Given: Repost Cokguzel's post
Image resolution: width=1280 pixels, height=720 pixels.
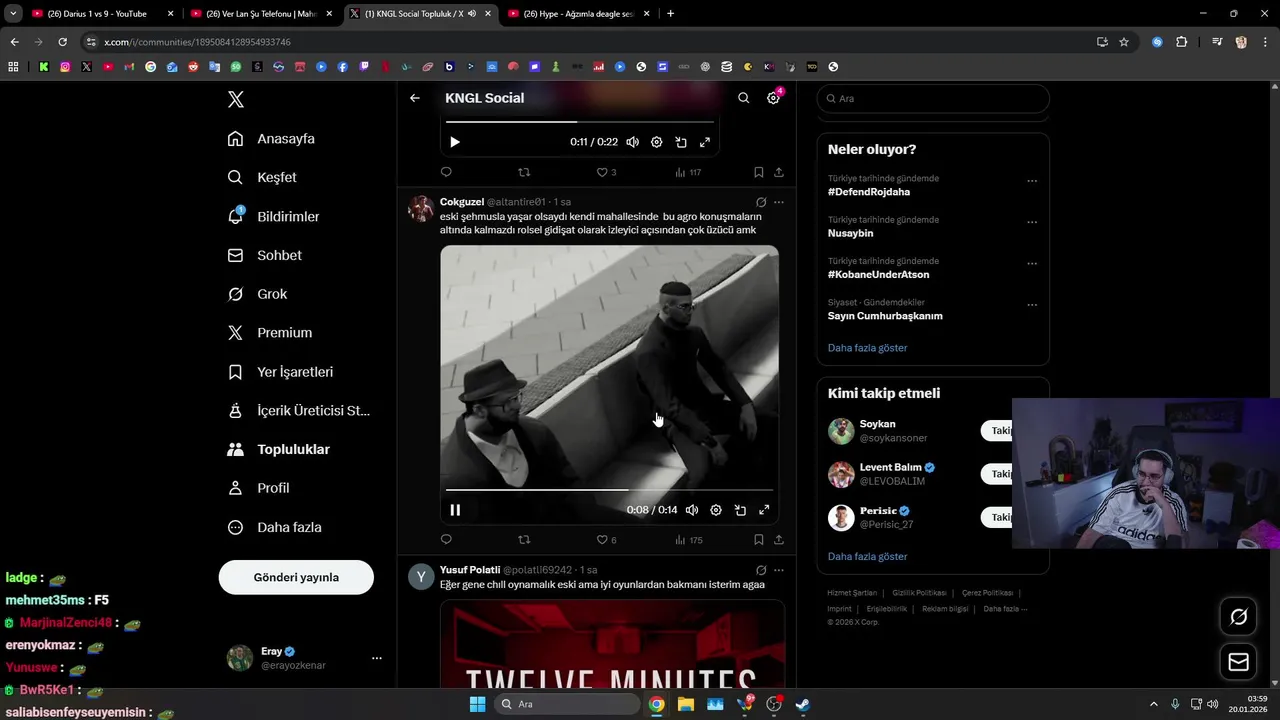Looking at the screenshot, I should coord(524,540).
